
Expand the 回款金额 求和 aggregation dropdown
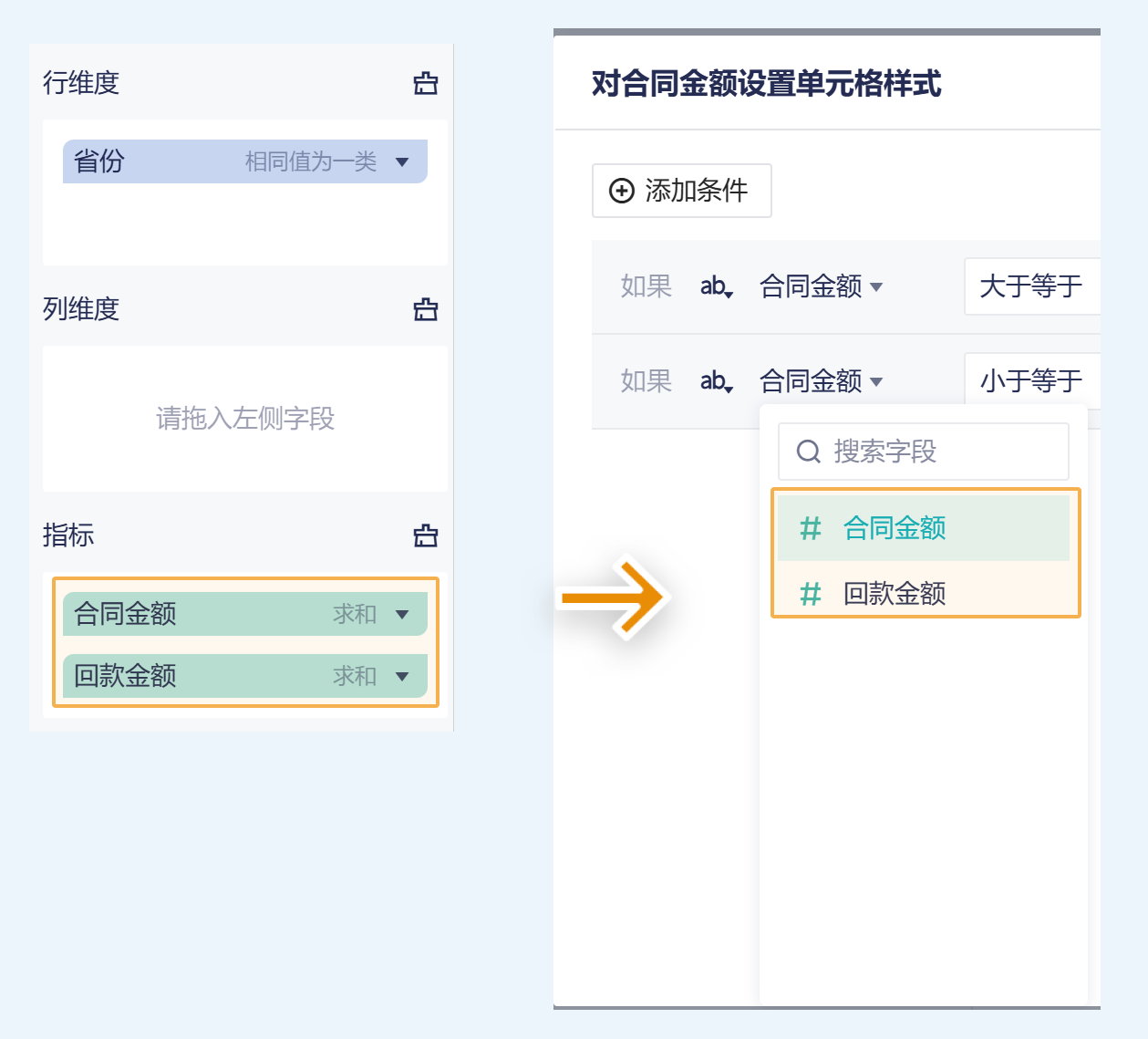coord(402,677)
